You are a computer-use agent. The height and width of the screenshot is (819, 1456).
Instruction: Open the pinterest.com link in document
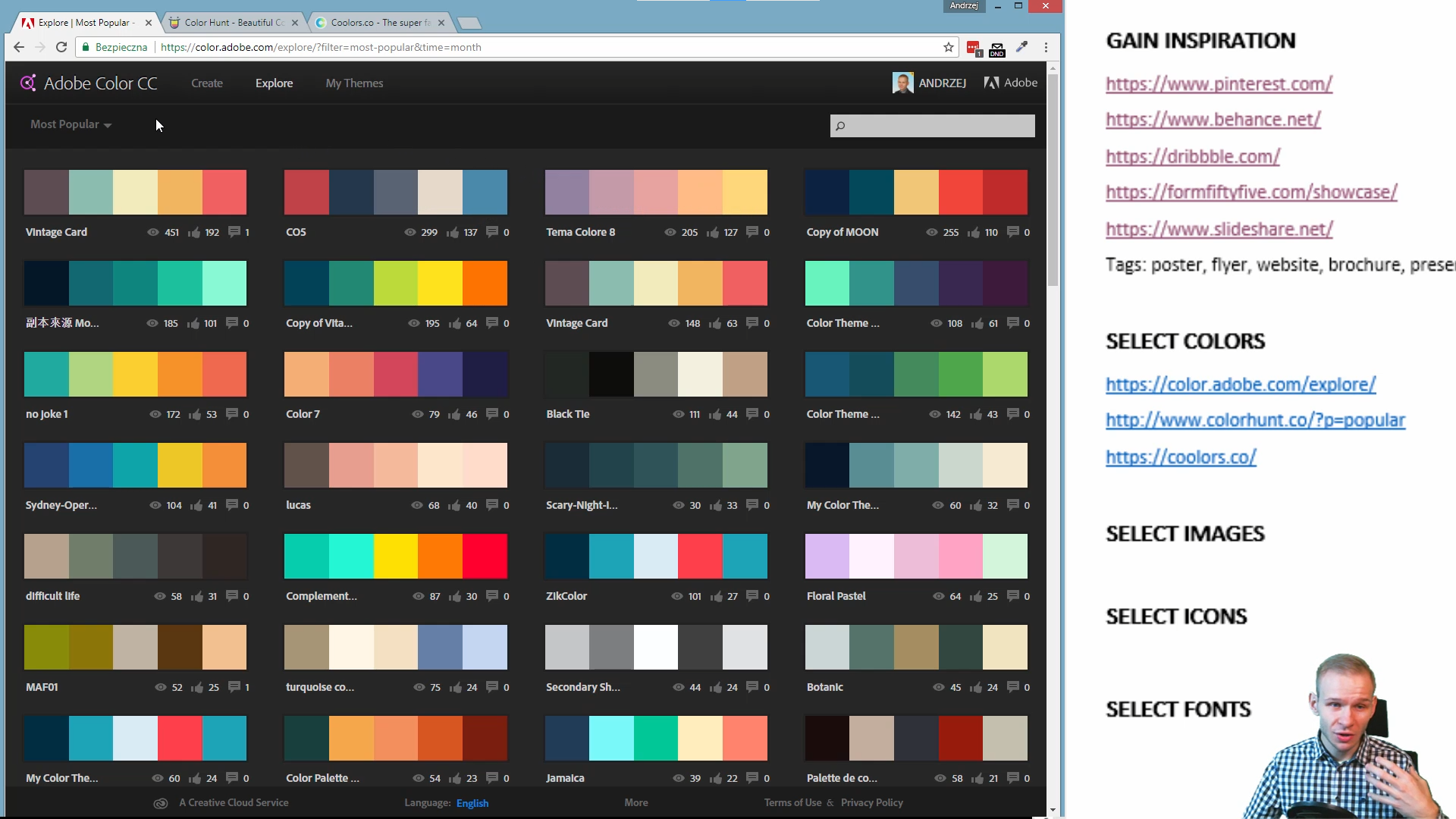1219,84
